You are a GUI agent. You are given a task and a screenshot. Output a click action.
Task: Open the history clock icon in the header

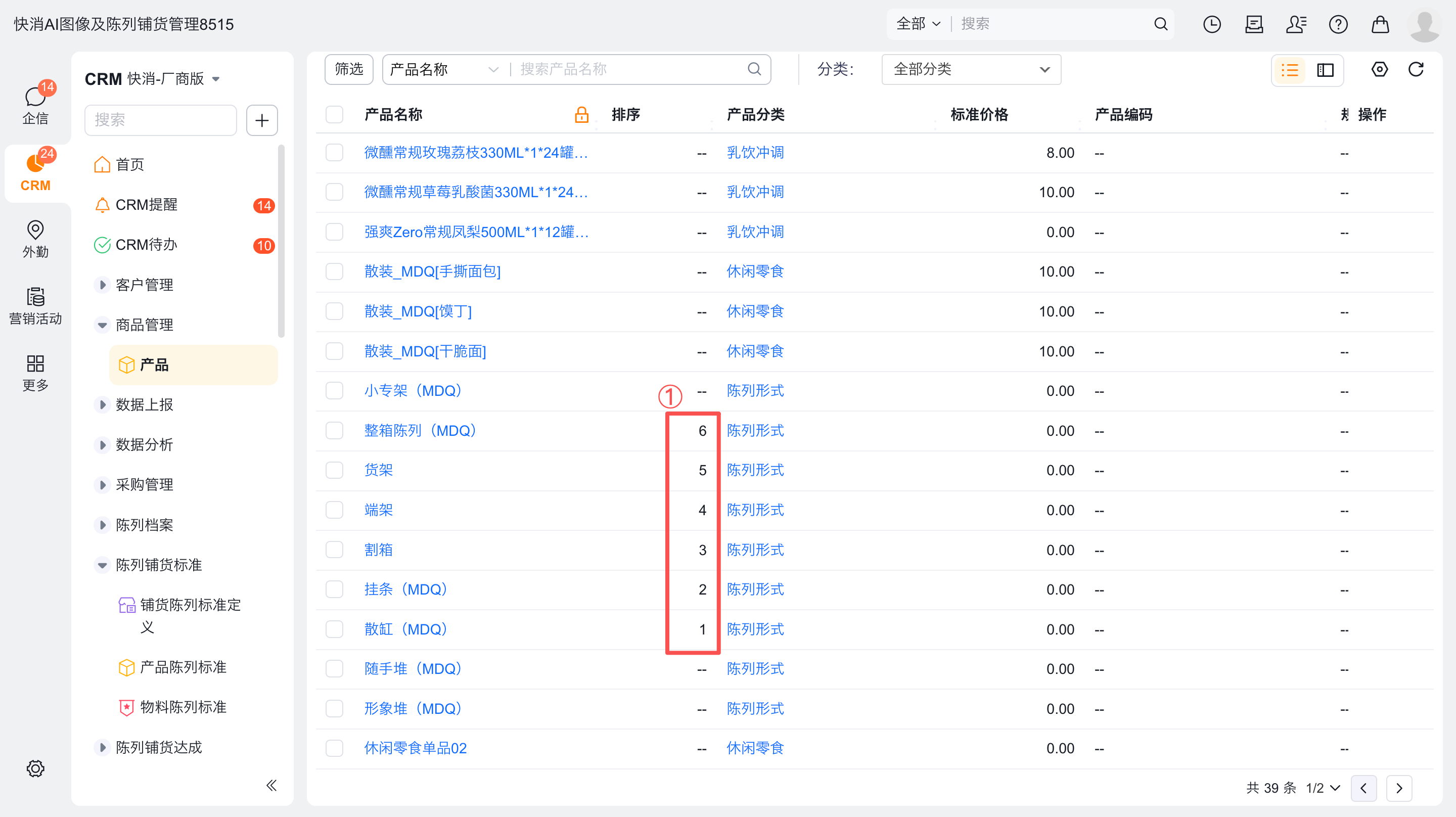pos(1211,24)
